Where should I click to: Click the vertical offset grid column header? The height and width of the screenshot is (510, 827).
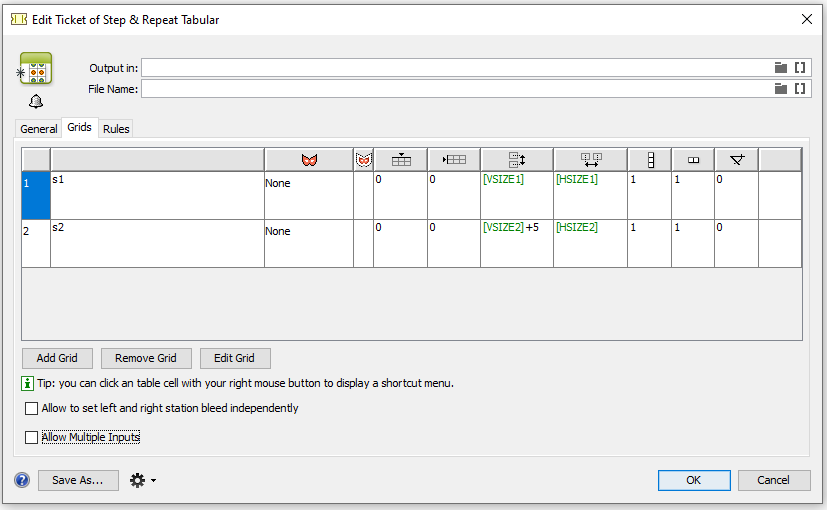(401, 160)
